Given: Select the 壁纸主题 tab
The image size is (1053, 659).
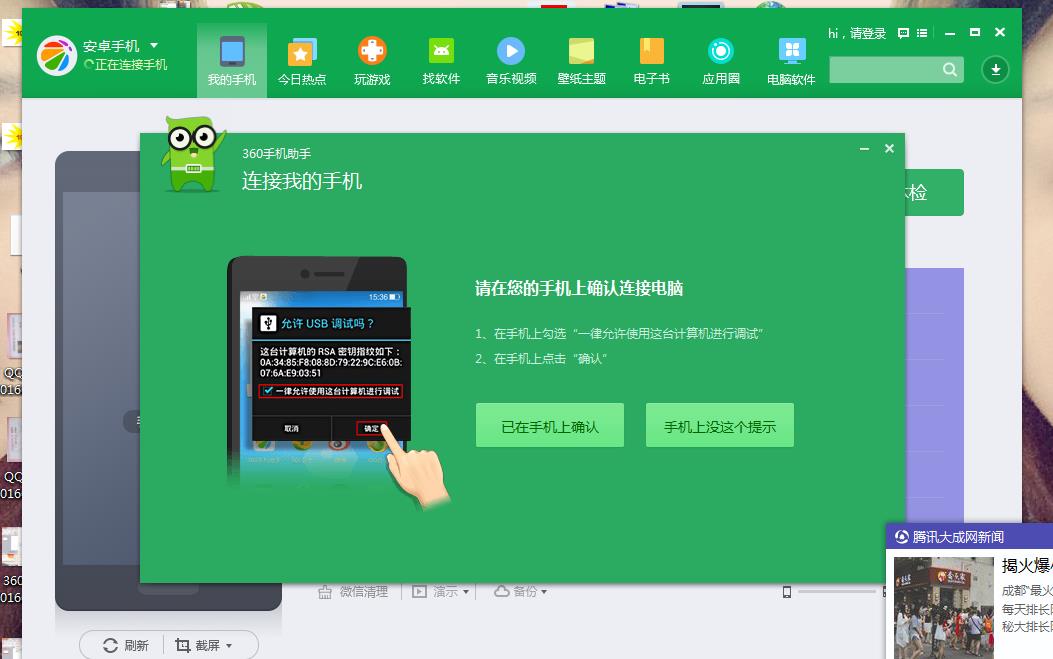Looking at the screenshot, I should point(582,60).
